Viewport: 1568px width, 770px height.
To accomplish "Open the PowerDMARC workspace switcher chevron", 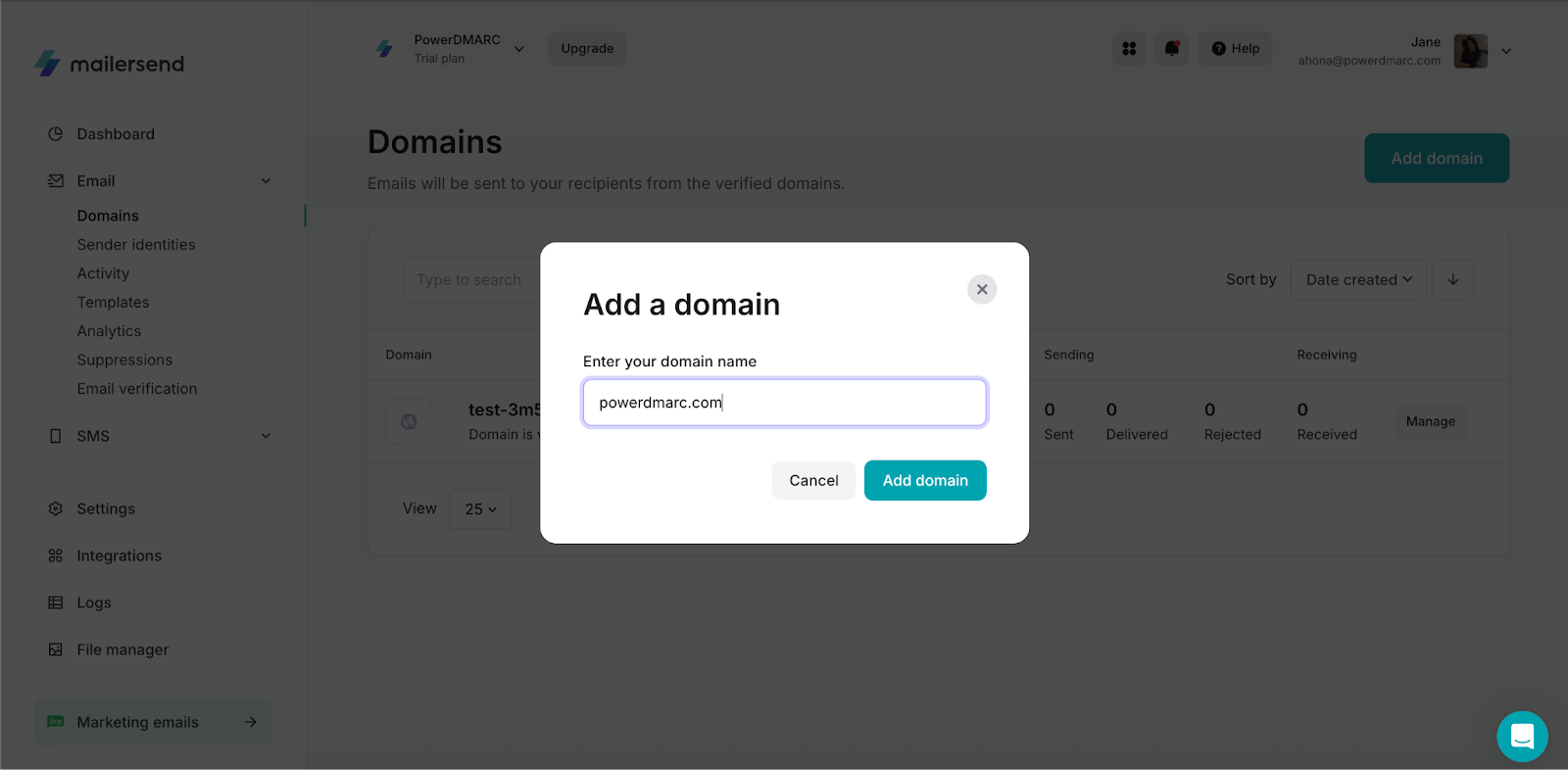I will pyautogui.click(x=519, y=49).
